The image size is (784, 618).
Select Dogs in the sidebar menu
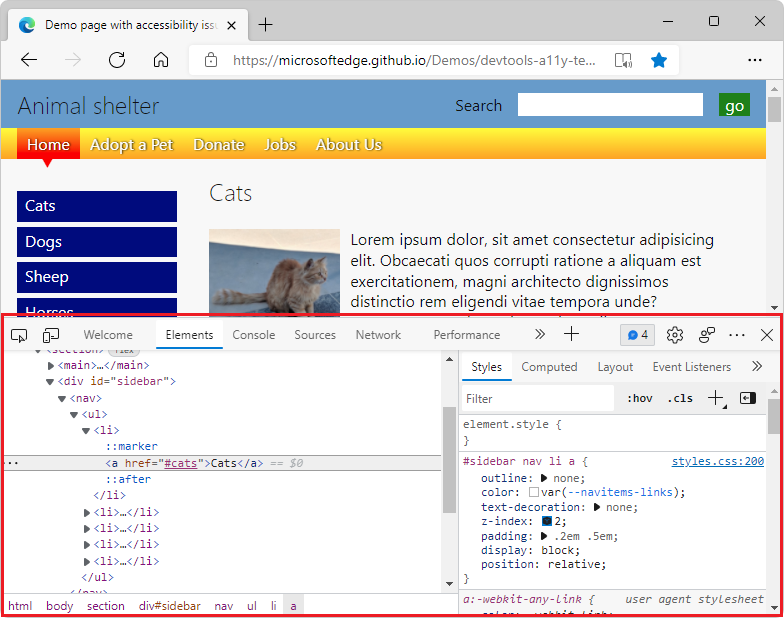[x=97, y=242]
